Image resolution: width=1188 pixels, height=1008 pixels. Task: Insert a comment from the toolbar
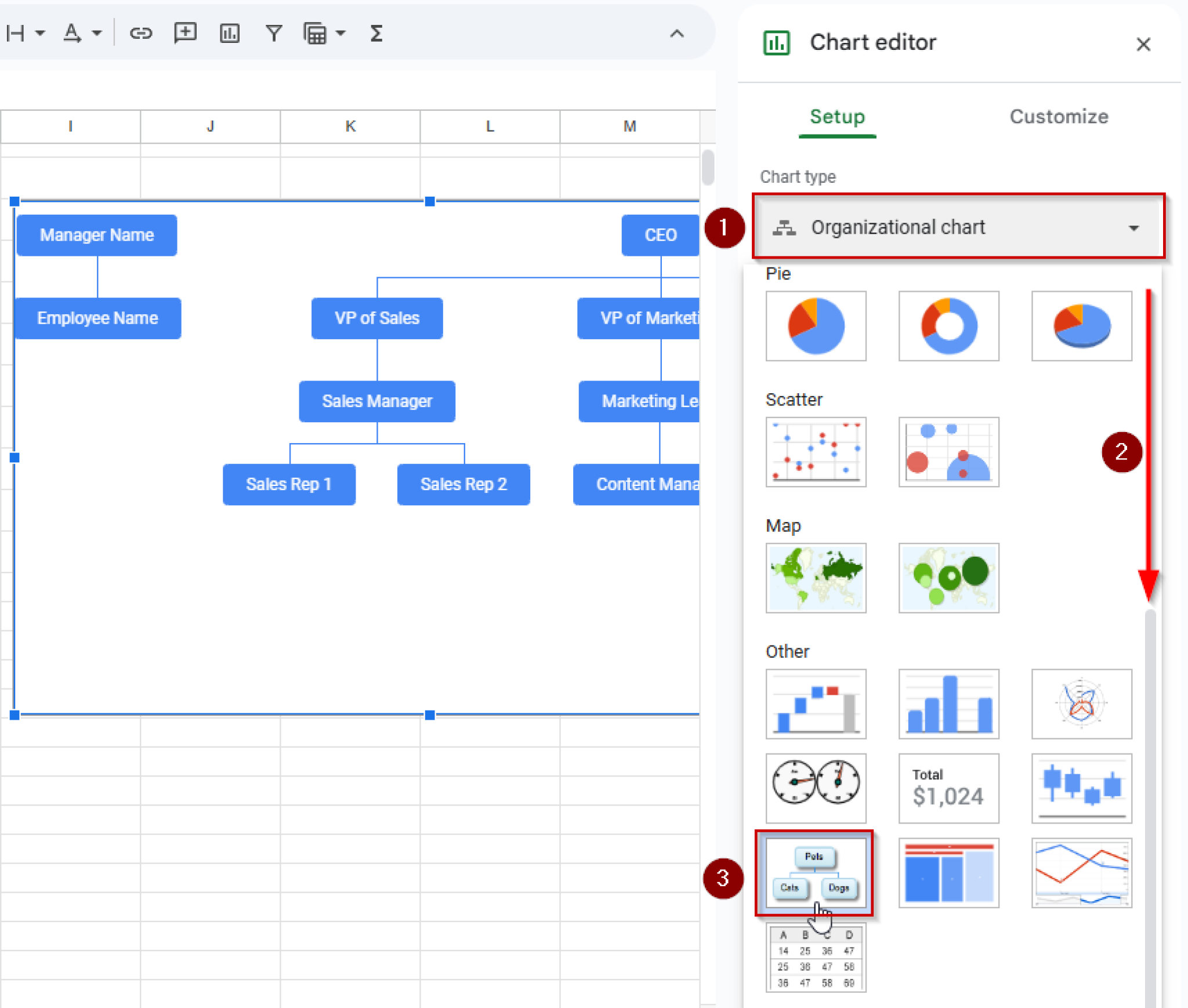click(x=185, y=33)
